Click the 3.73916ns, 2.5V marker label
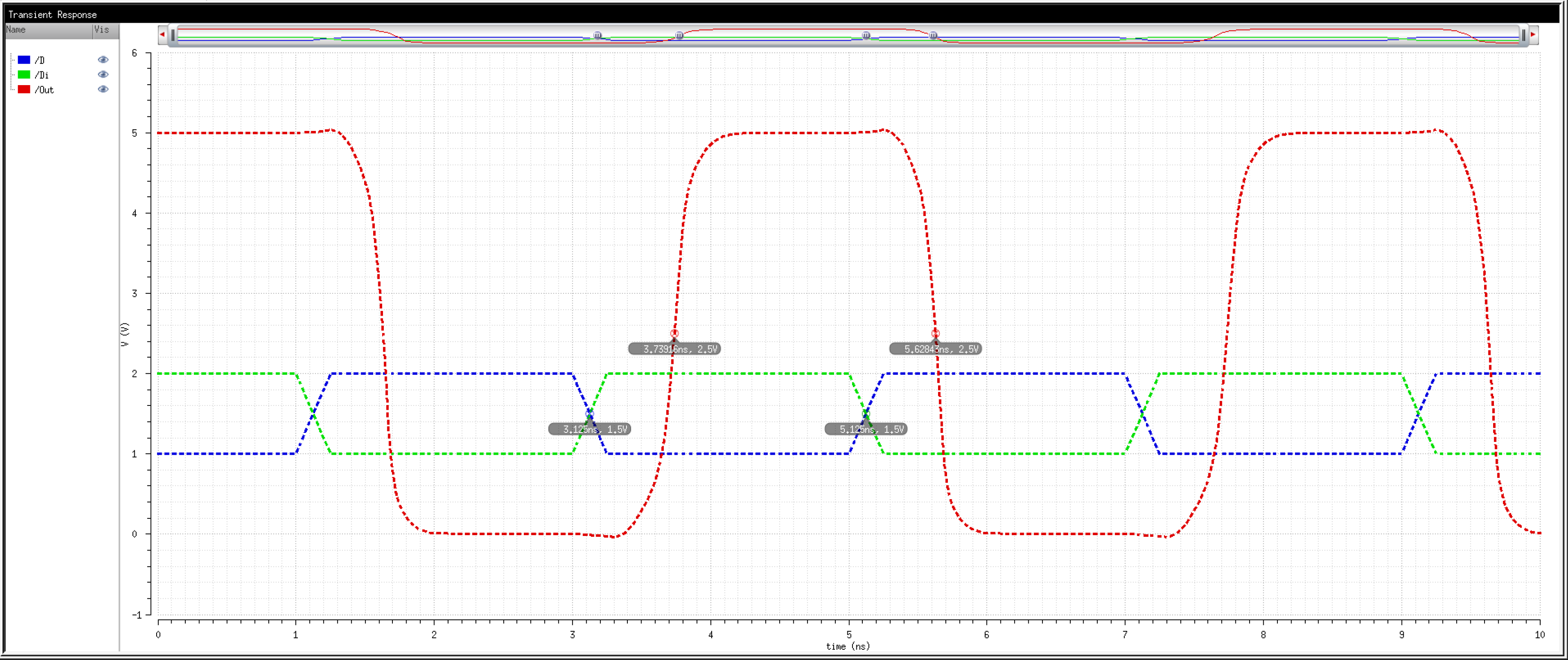Screen dimensions: 1568x660 (674, 349)
